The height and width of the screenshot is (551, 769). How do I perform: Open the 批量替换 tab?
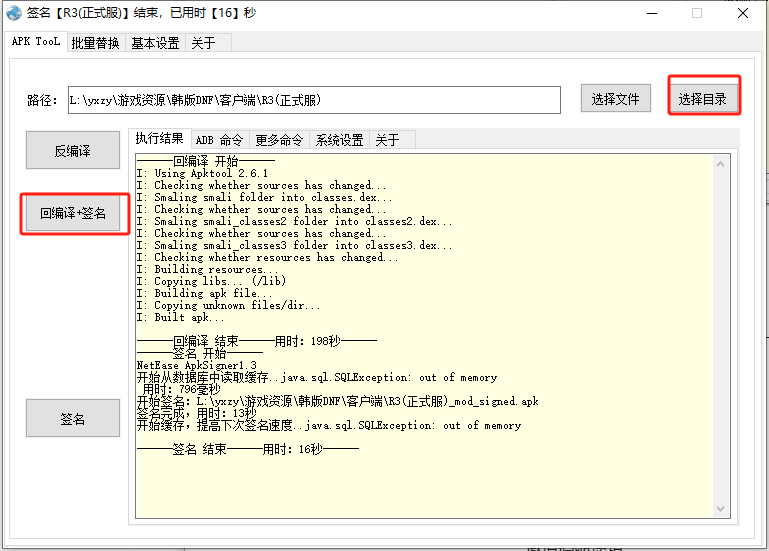(x=96, y=43)
